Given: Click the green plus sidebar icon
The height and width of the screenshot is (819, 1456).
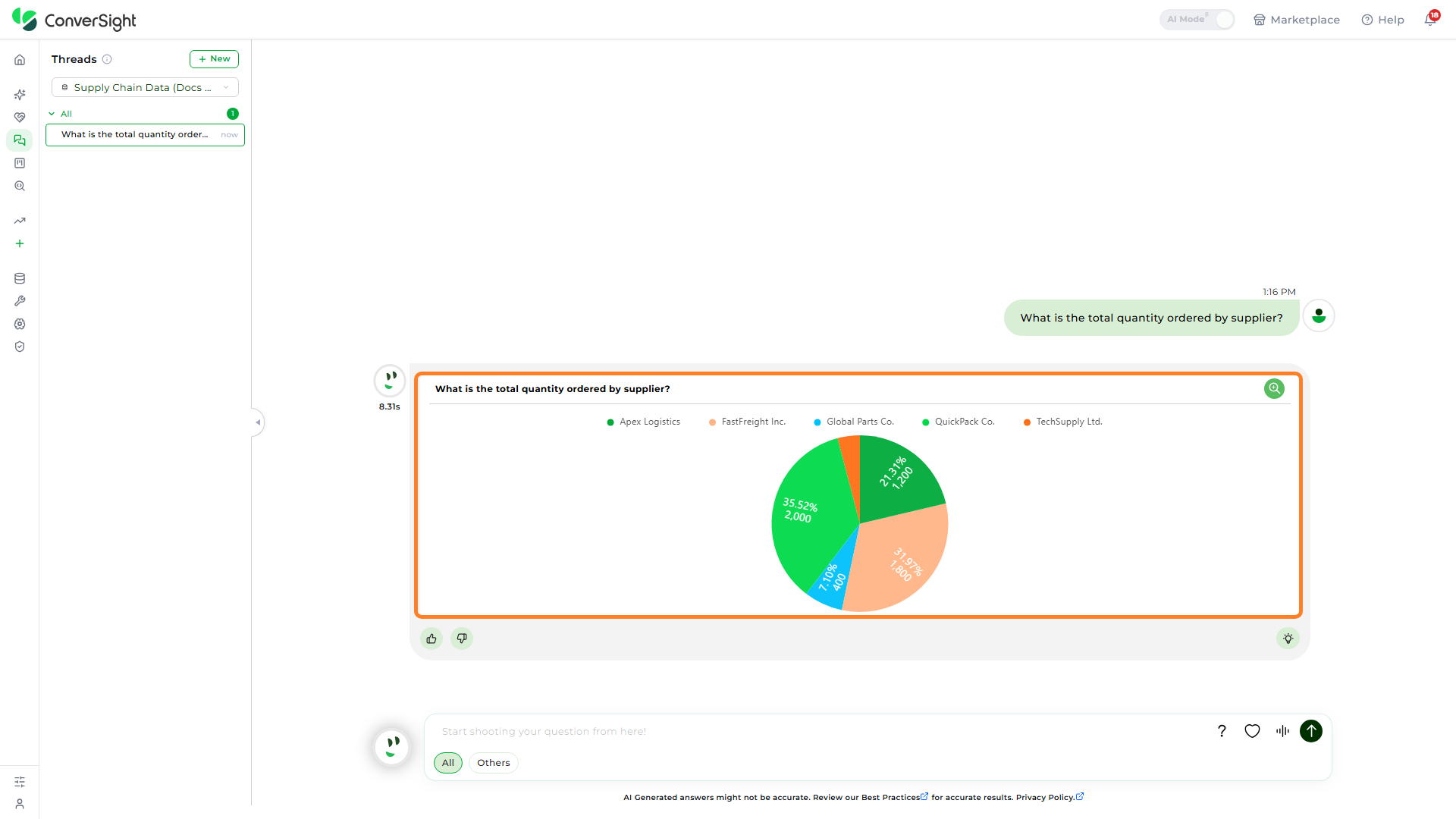Looking at the screenshot, I should [20, 243].
